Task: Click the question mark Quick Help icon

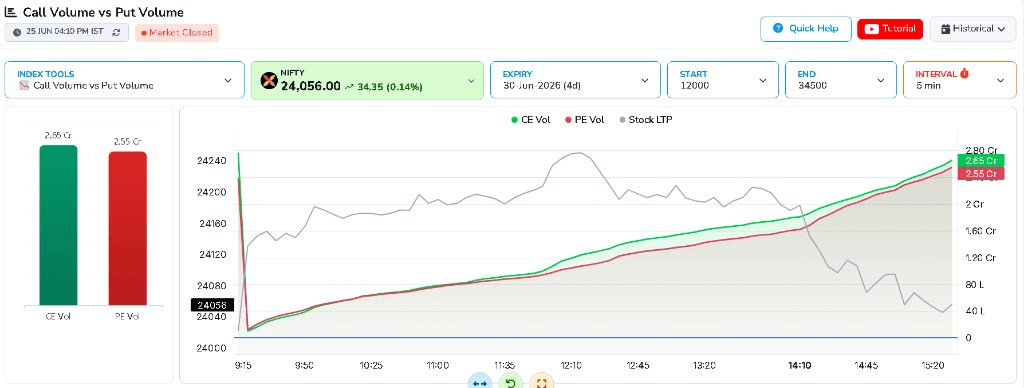Action: (778, 28)
